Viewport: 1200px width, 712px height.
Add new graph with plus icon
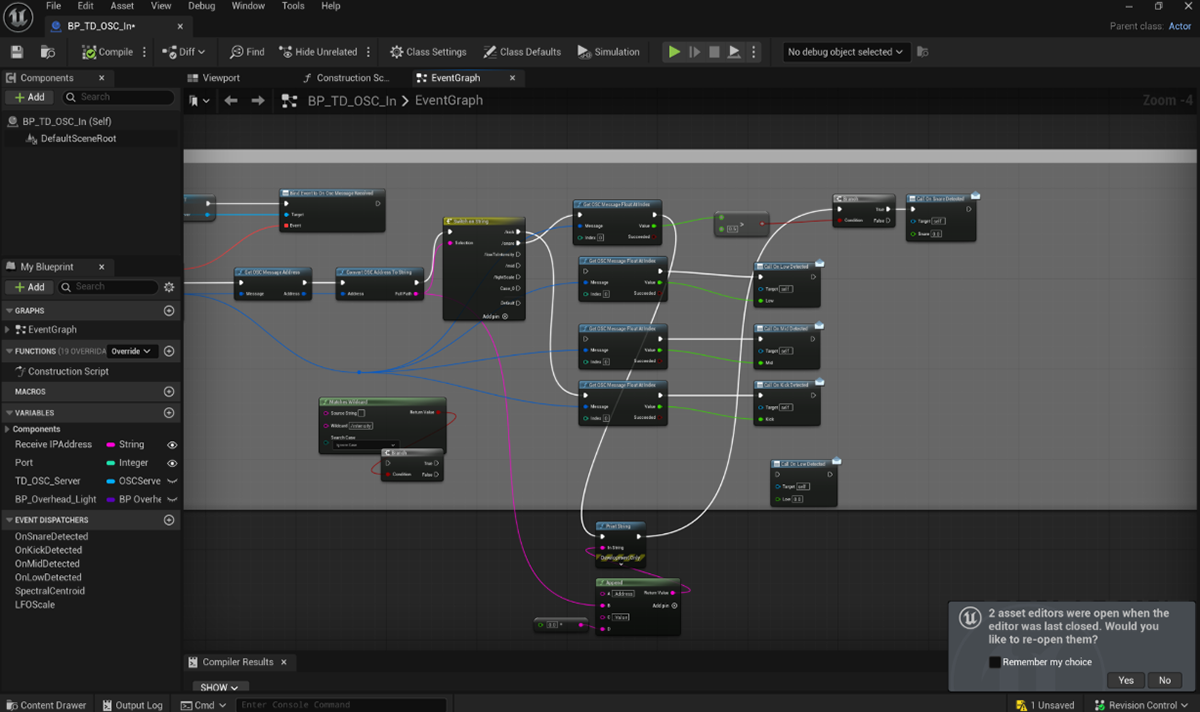click(169, 311)
